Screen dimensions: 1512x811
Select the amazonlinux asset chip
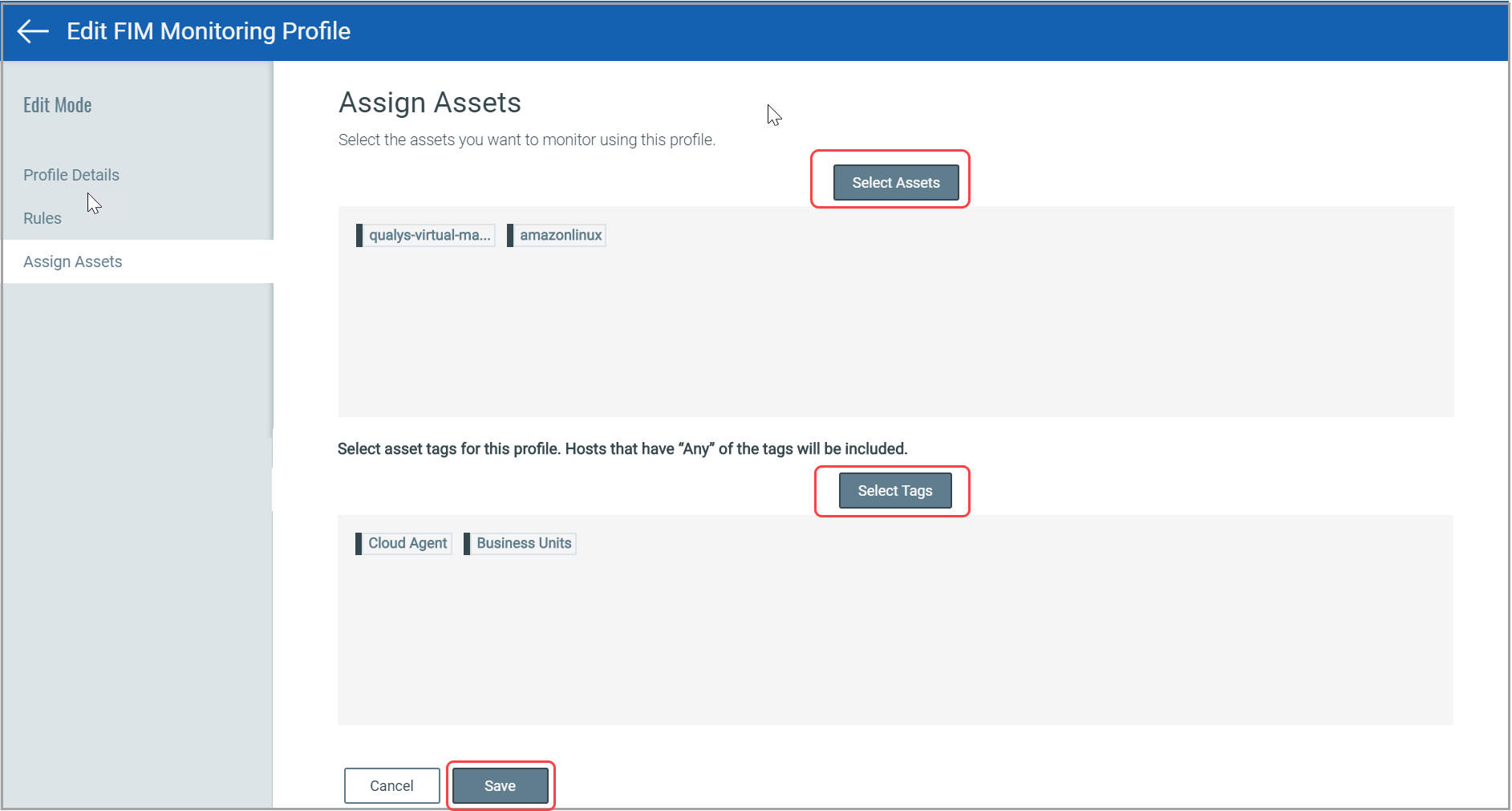click(x=557, y=235)
